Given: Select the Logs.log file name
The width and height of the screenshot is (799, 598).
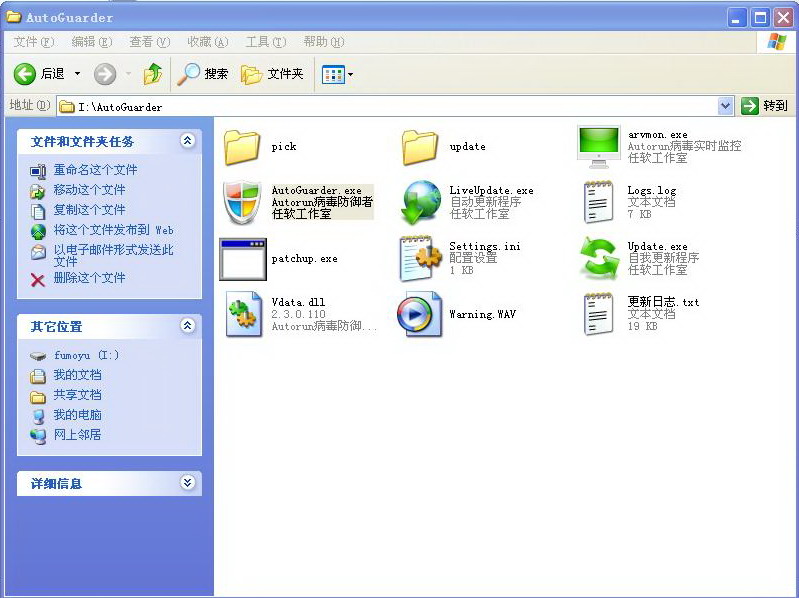Looking at the screenshot, I should (x=652, y=191).
